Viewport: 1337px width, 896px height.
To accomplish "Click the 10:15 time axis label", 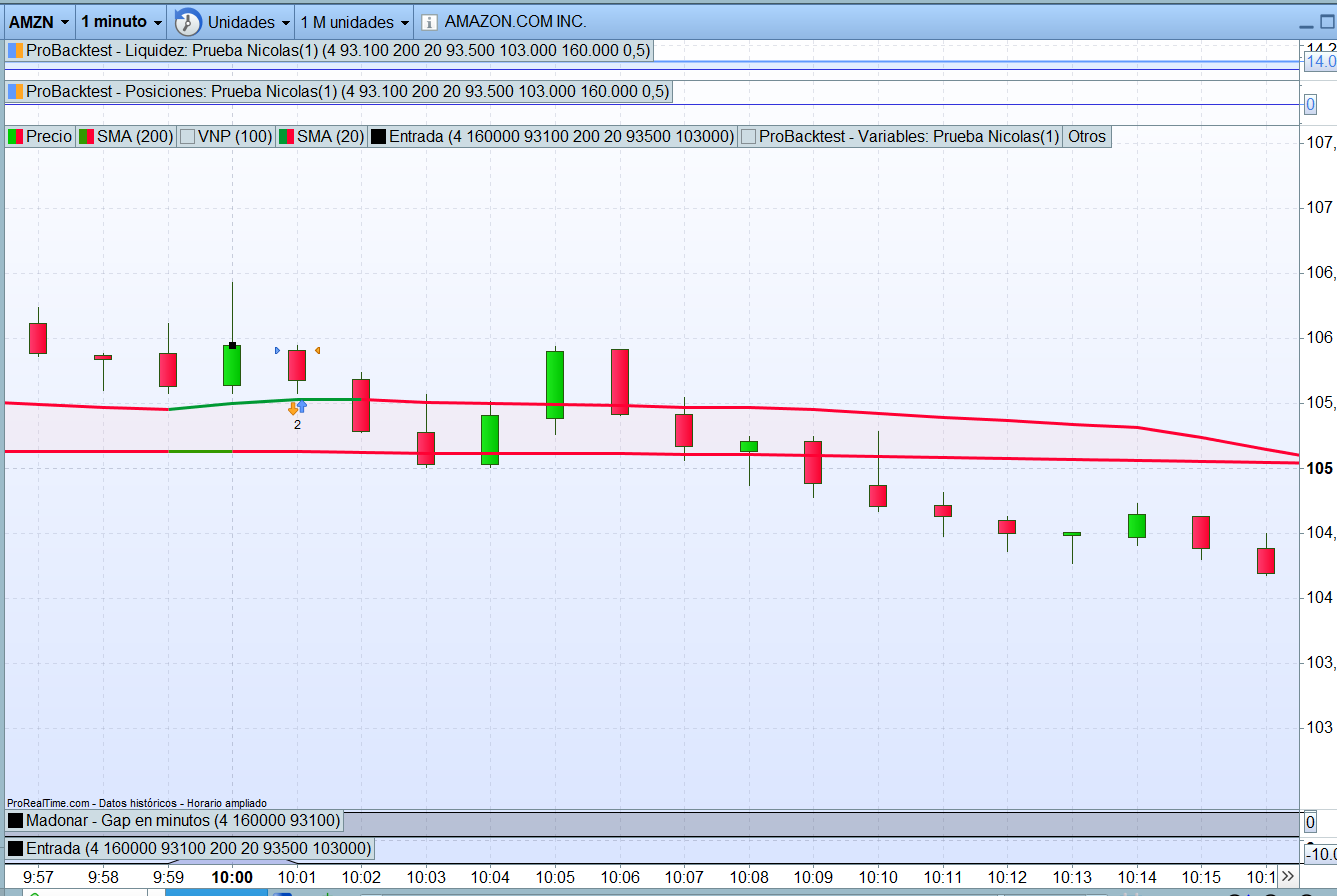I will [1201, 877].
